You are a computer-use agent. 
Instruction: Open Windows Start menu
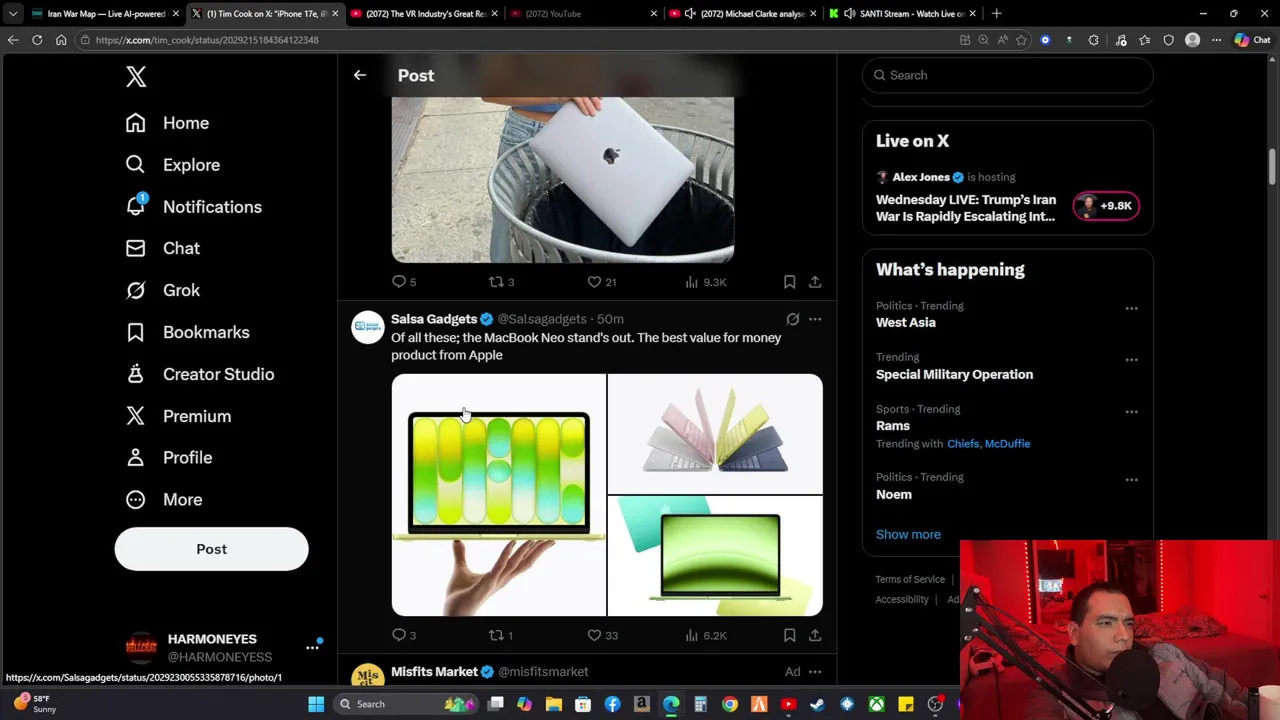click(x=316, y=704)
